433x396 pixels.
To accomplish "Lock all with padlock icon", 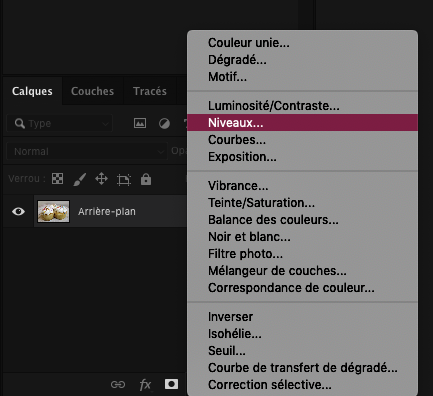I will click(x=146, y=179).
